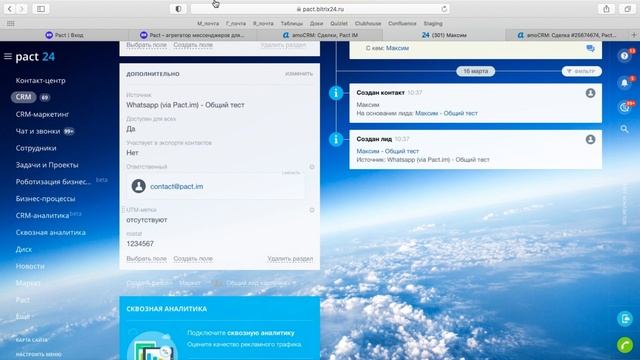
Task: Click Подключите сквозную аналитику text
Action: click(x=241, y=333)
